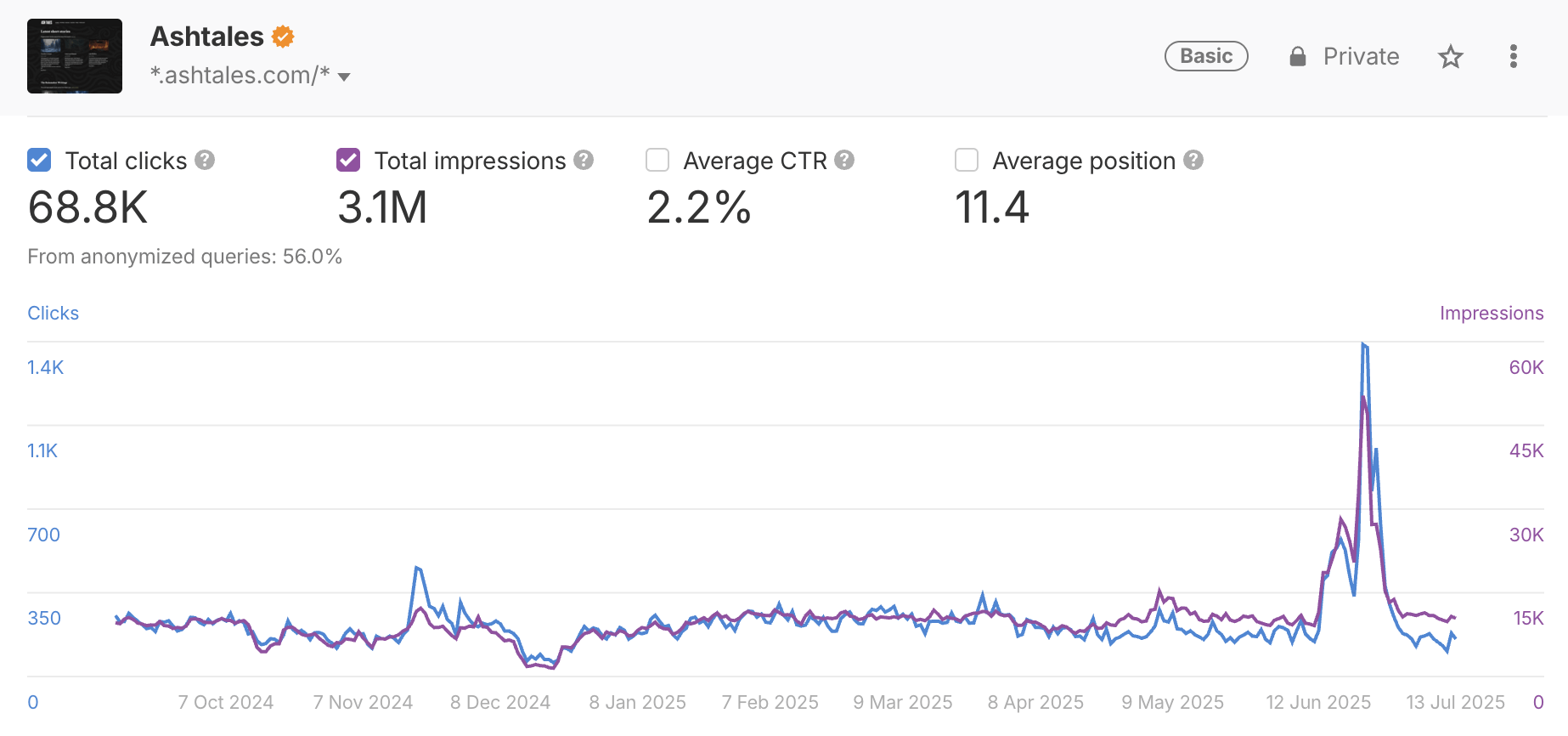Expand the *.ashtales.com/* scope dropdown arrow
Image resolution: width=1568 pixels, height=736 pixels.
click(x=344, y=77)
